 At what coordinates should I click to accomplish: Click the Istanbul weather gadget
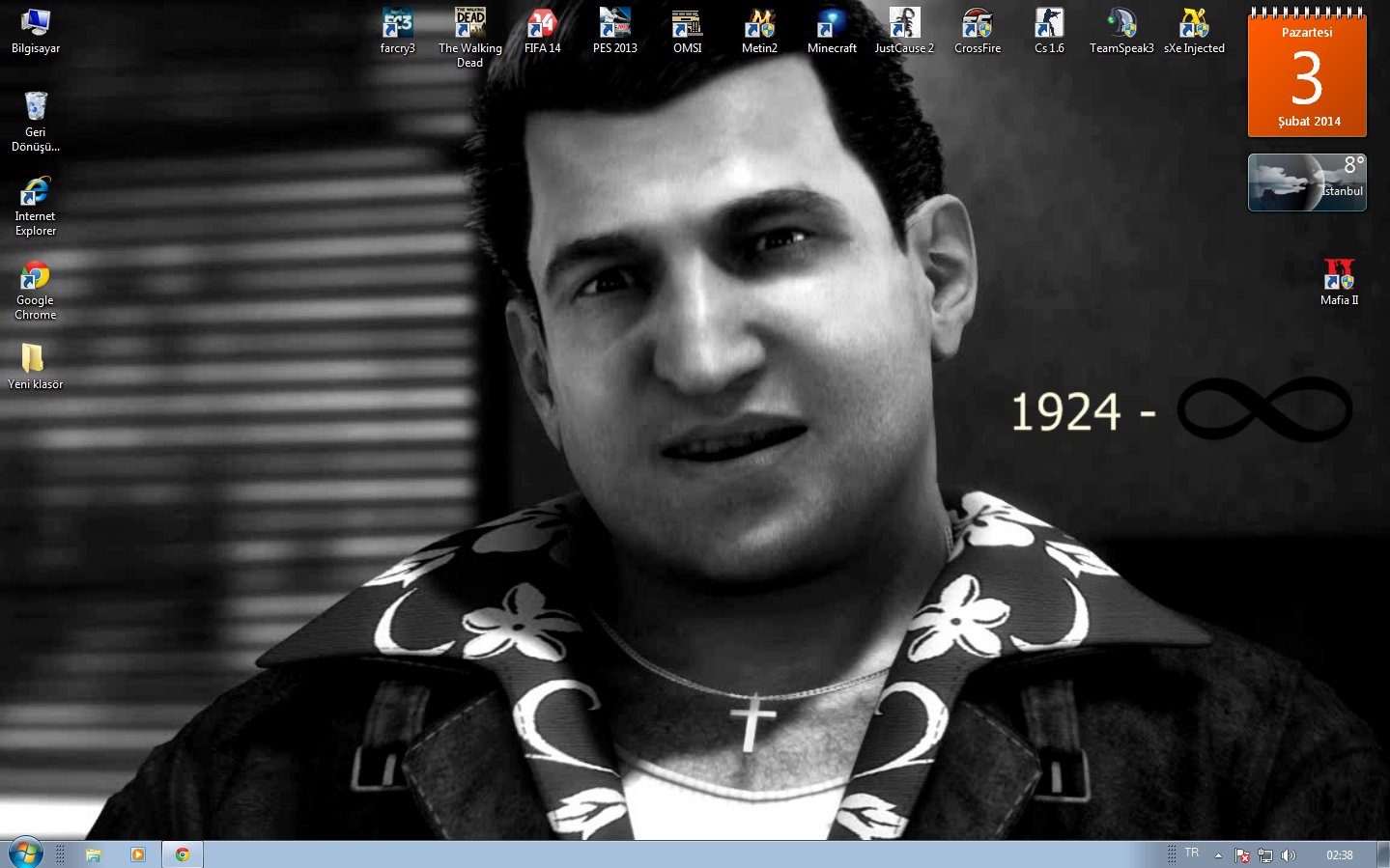tap(1307, 182)
